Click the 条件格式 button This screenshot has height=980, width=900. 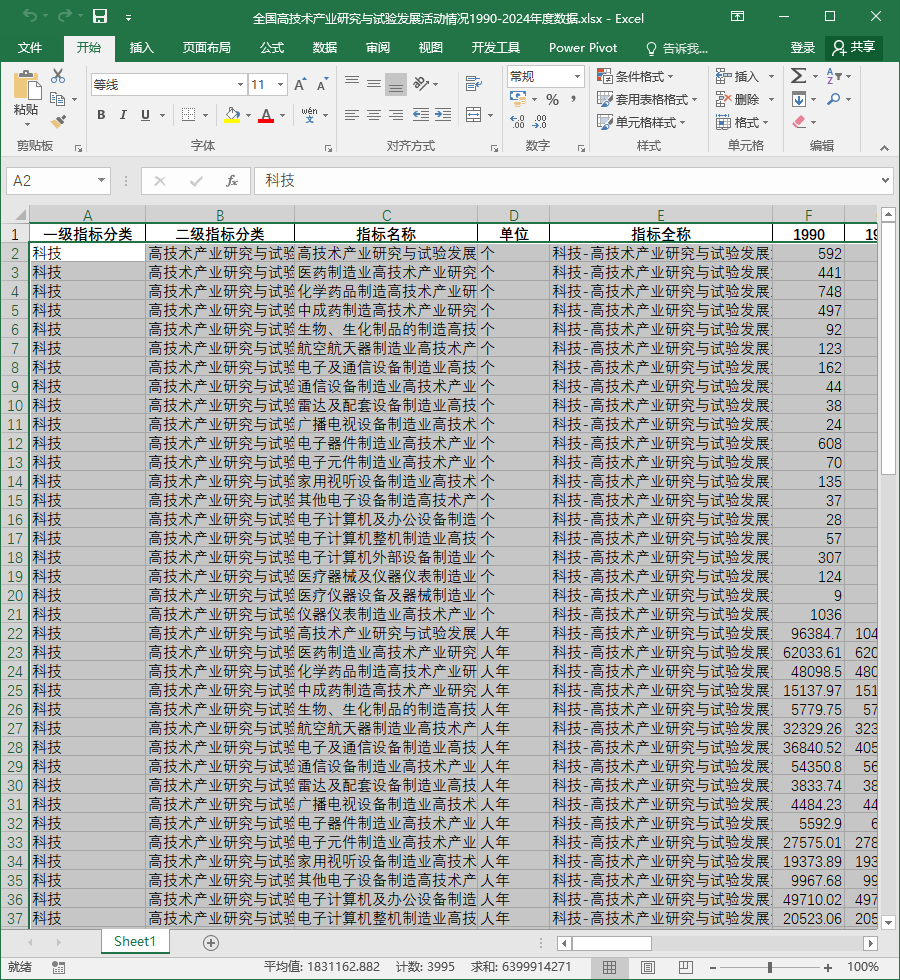click(x=635, y=76)
